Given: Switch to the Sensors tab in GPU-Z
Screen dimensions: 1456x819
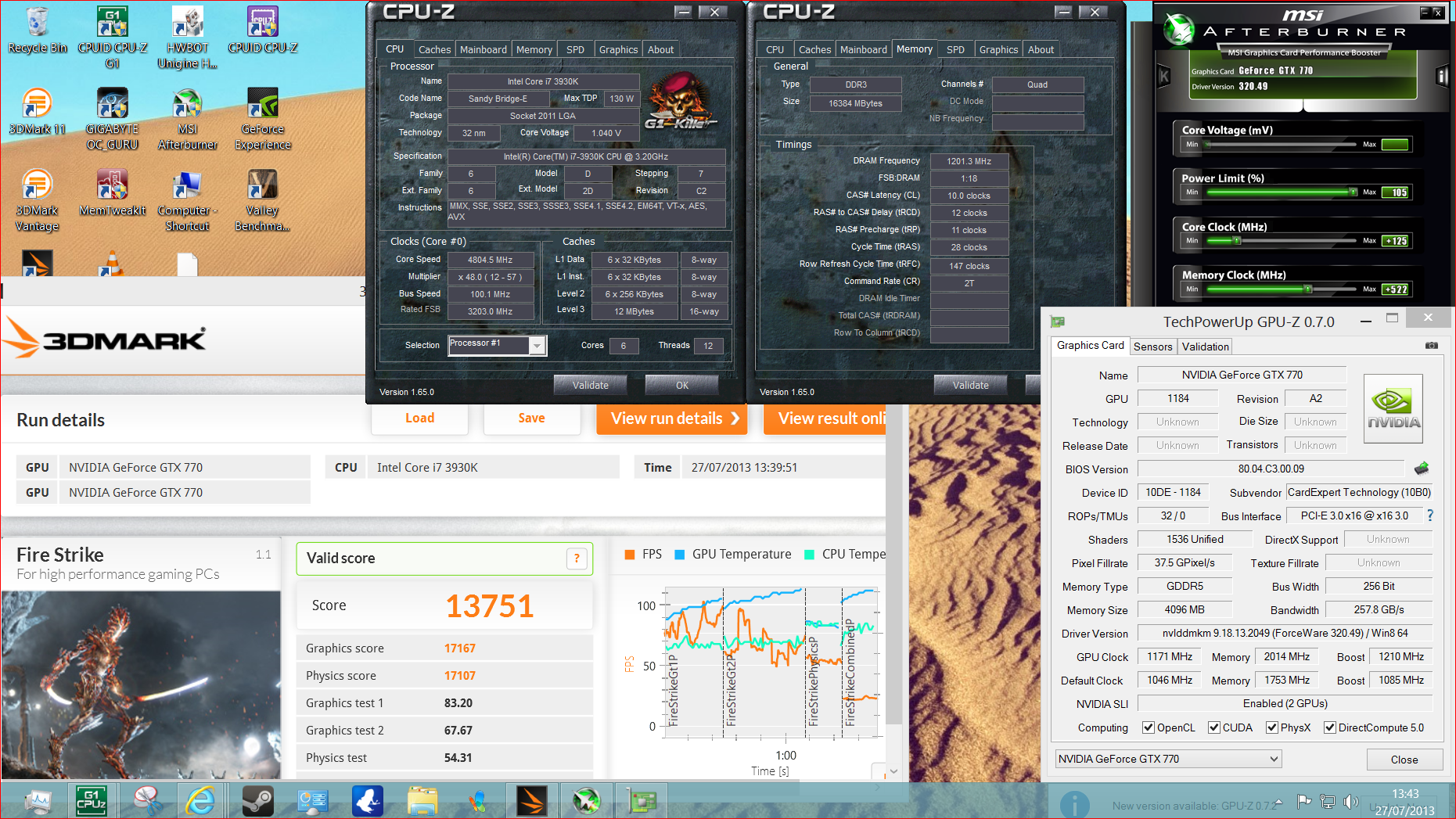Looking at the screenshot, I should [x=1153, y=347].
